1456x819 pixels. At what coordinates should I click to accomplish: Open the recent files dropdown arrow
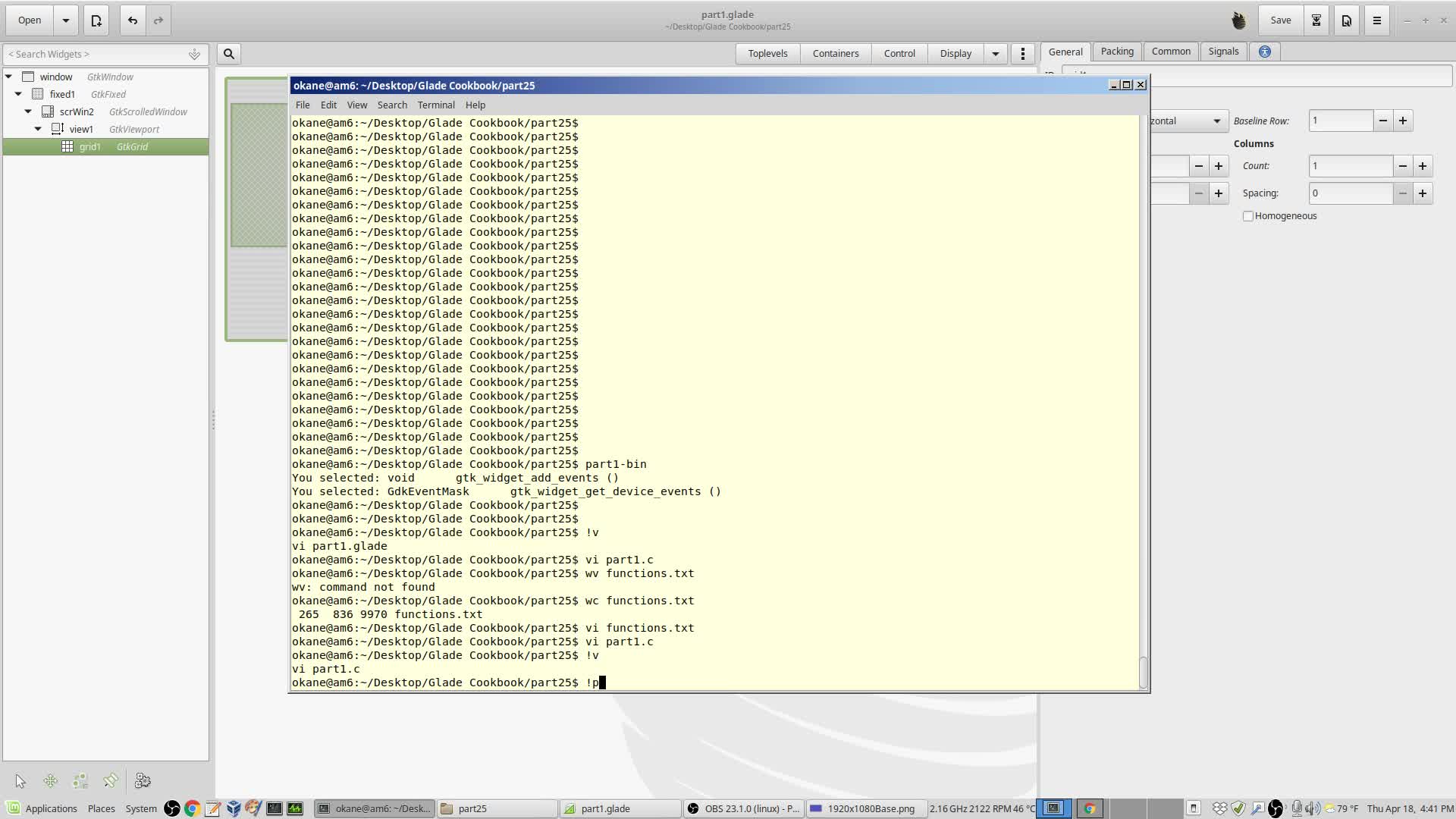(66, 20)
